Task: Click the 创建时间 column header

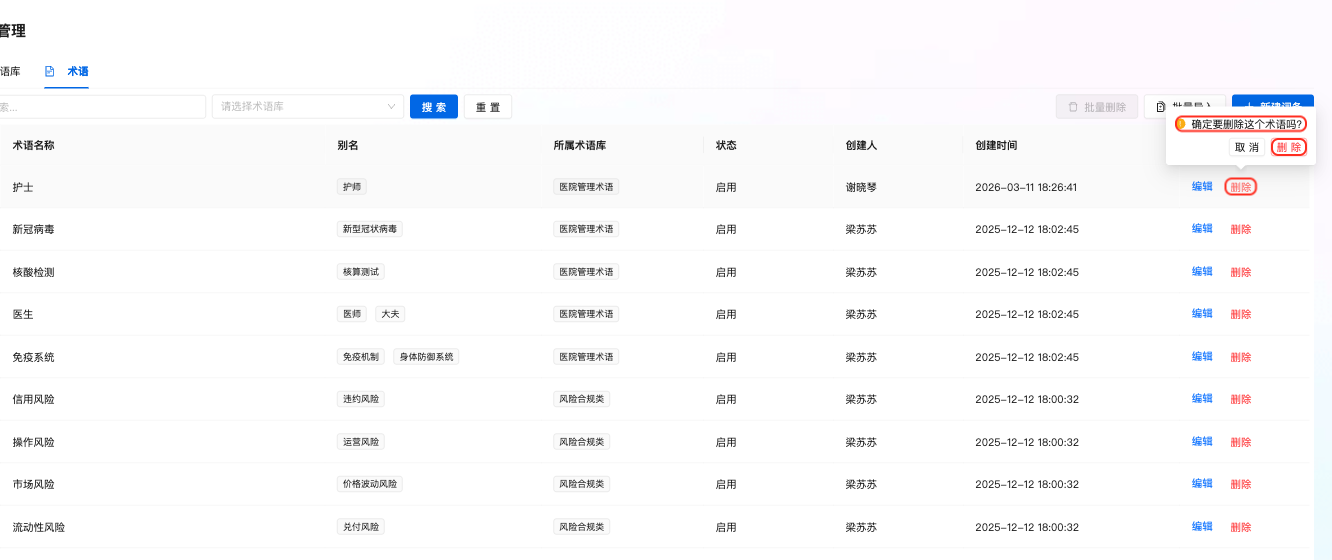Action: [x=996, y=145]
